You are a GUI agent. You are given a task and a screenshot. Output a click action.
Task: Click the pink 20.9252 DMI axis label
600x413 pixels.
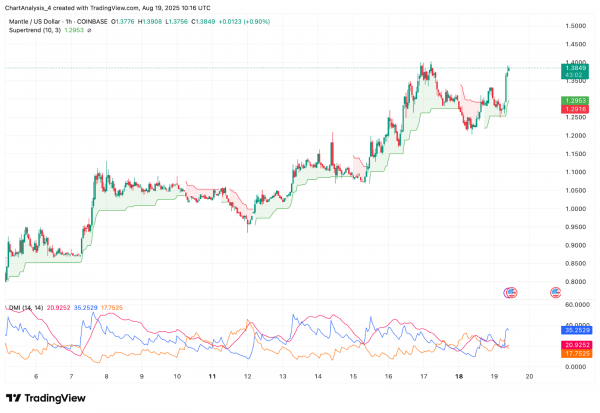point(577,345)
